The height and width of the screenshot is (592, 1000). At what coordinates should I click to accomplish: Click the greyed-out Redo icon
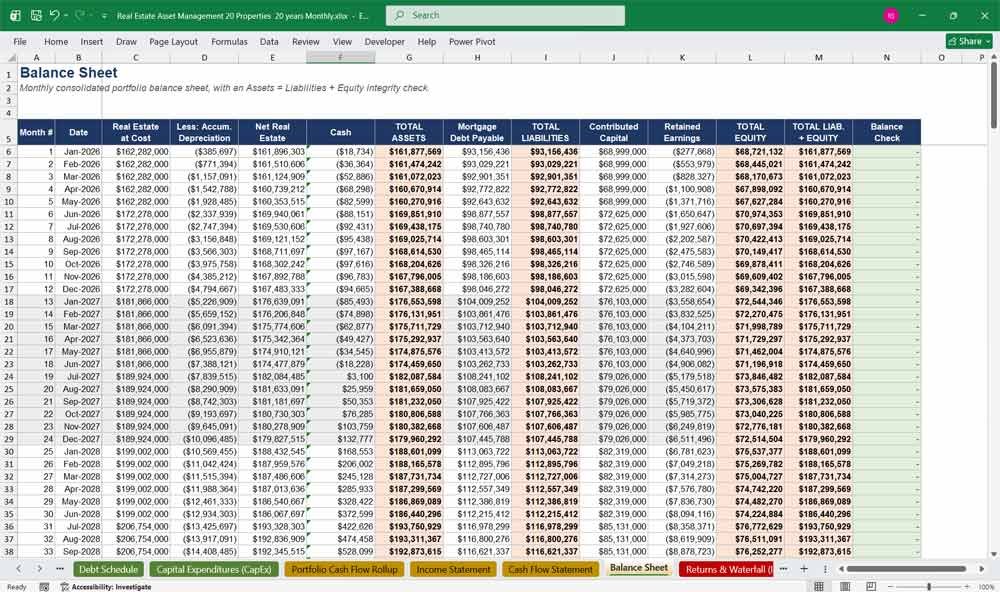click(x=79, y=15)
